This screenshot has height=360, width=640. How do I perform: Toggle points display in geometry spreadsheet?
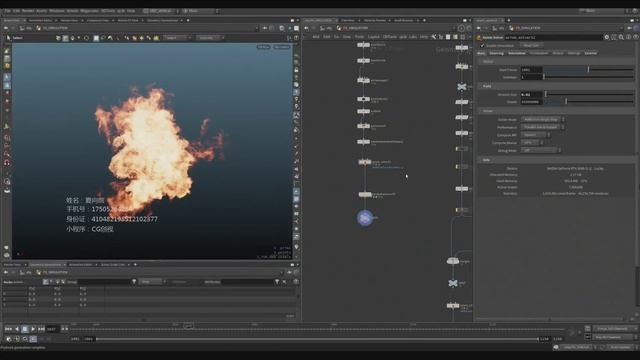click(x=46, y=282)
